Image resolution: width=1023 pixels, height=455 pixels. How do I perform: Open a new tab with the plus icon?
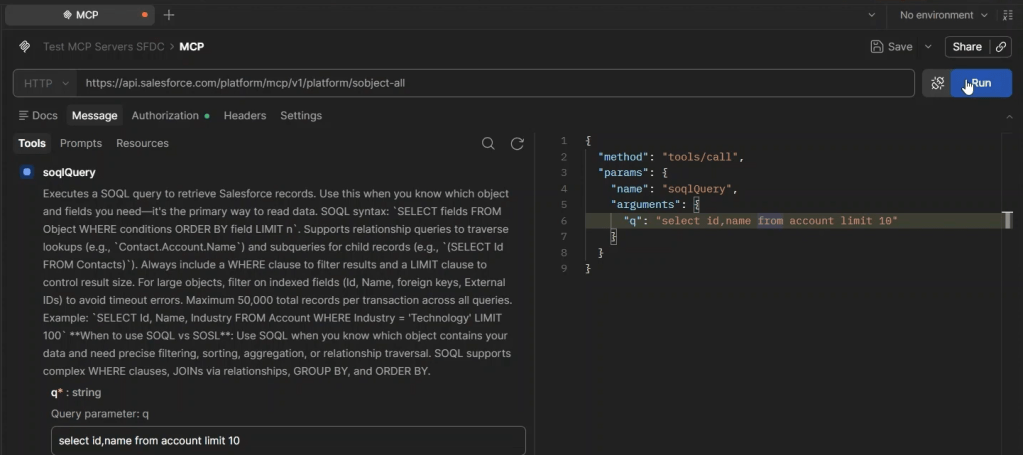(x=169, y=15)
